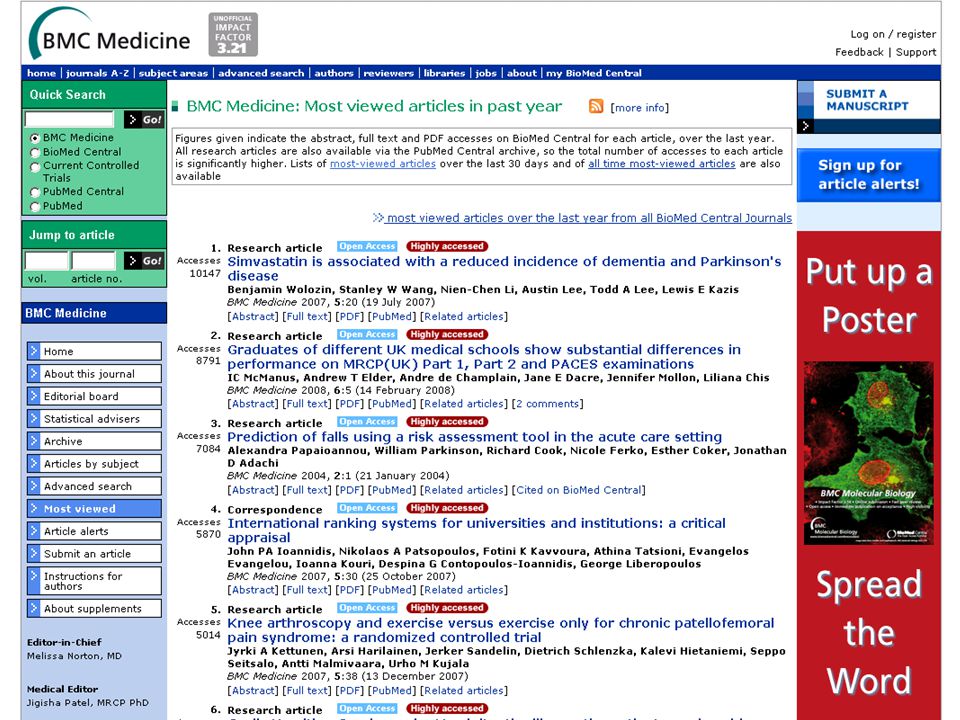Viewport: 960px width, 720px height.
Task: Open authors in top navigation
Action: [334, 73]
